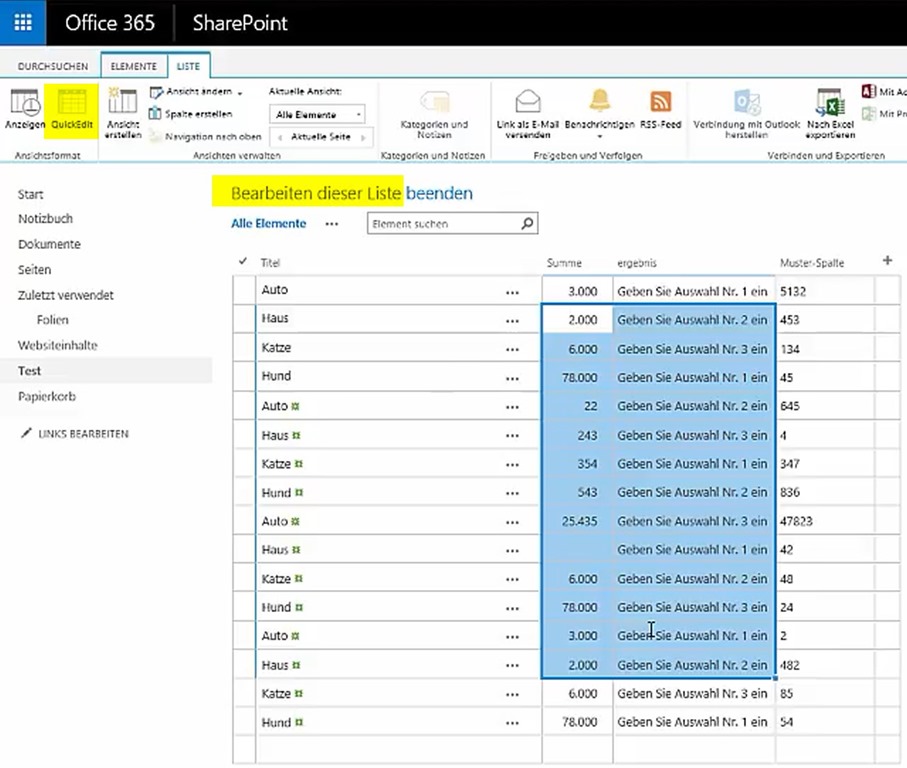Open Papierkorb in navigation
Image resolution: width=907 pixels, height=768 pixels.
coord(46,396)
